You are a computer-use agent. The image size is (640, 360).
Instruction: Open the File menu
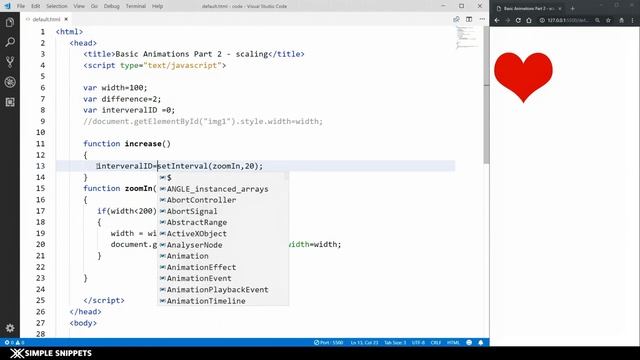(21, 6)
